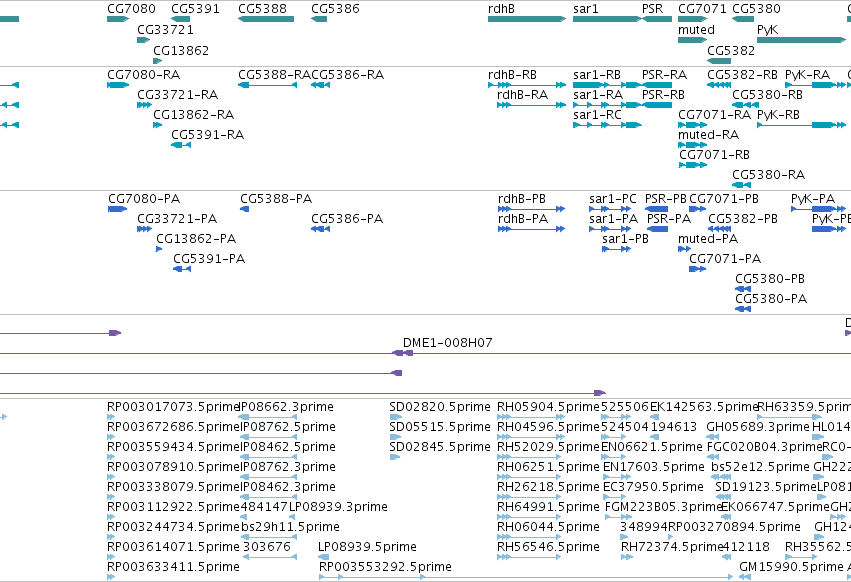This screenshot has height=582, width=851.
Task: Click the PyK-PA protein label
Action: click(812, 199)
